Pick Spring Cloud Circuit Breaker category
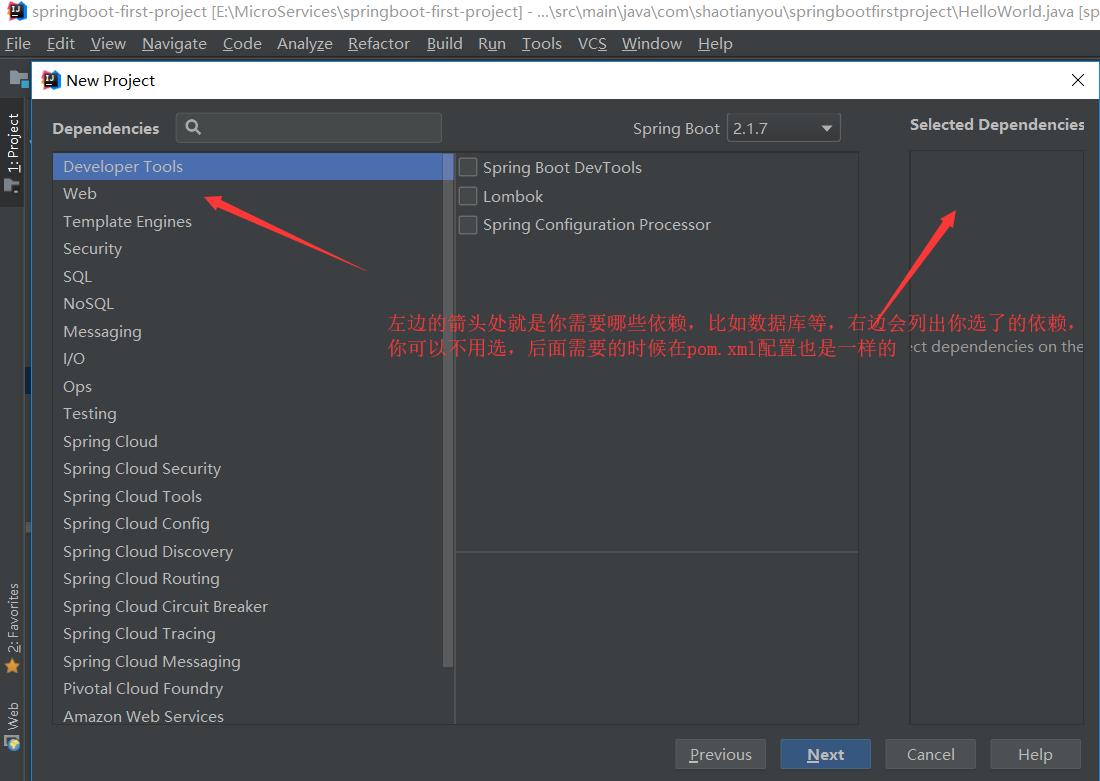This screenshot has height=781, width=1100. (x=248, y=606)
